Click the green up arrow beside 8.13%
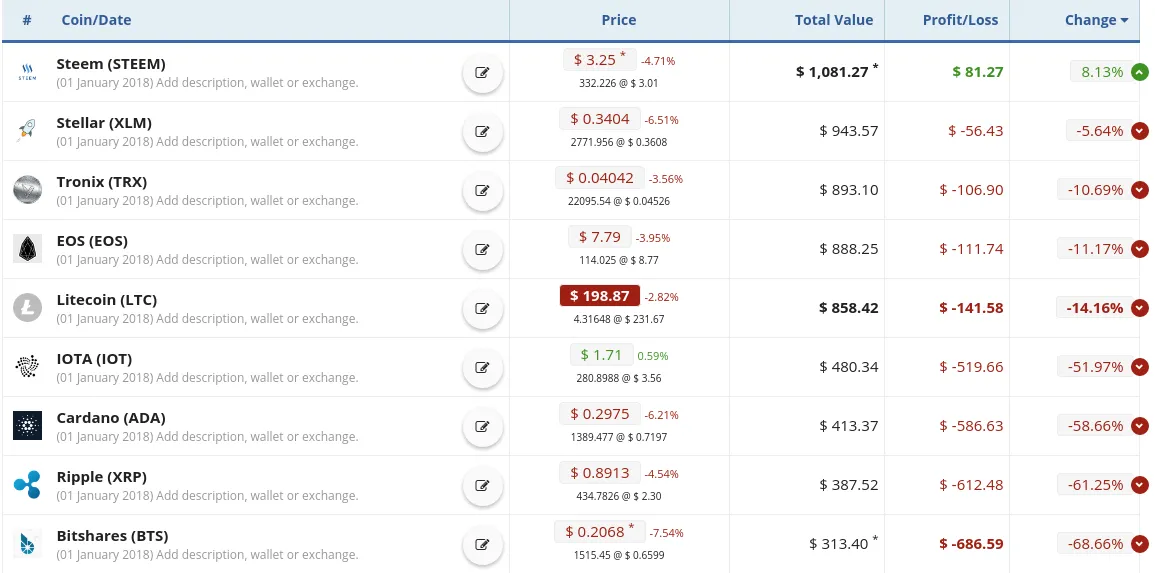The height and width of the screenshot is (573, 1155). click(x=1140, y=72)
